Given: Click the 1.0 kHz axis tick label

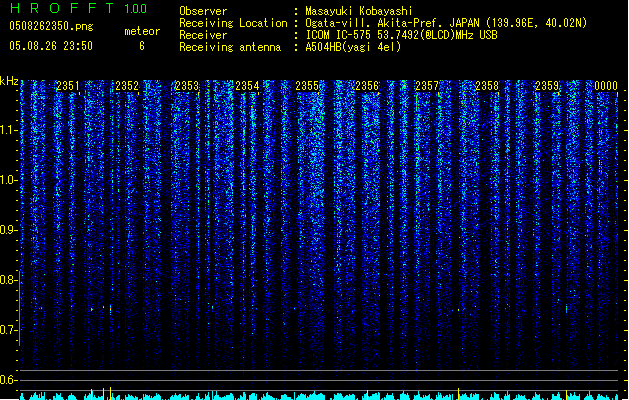Looking at the screenshot, I should pyautogui.click(x=7, y=180).
